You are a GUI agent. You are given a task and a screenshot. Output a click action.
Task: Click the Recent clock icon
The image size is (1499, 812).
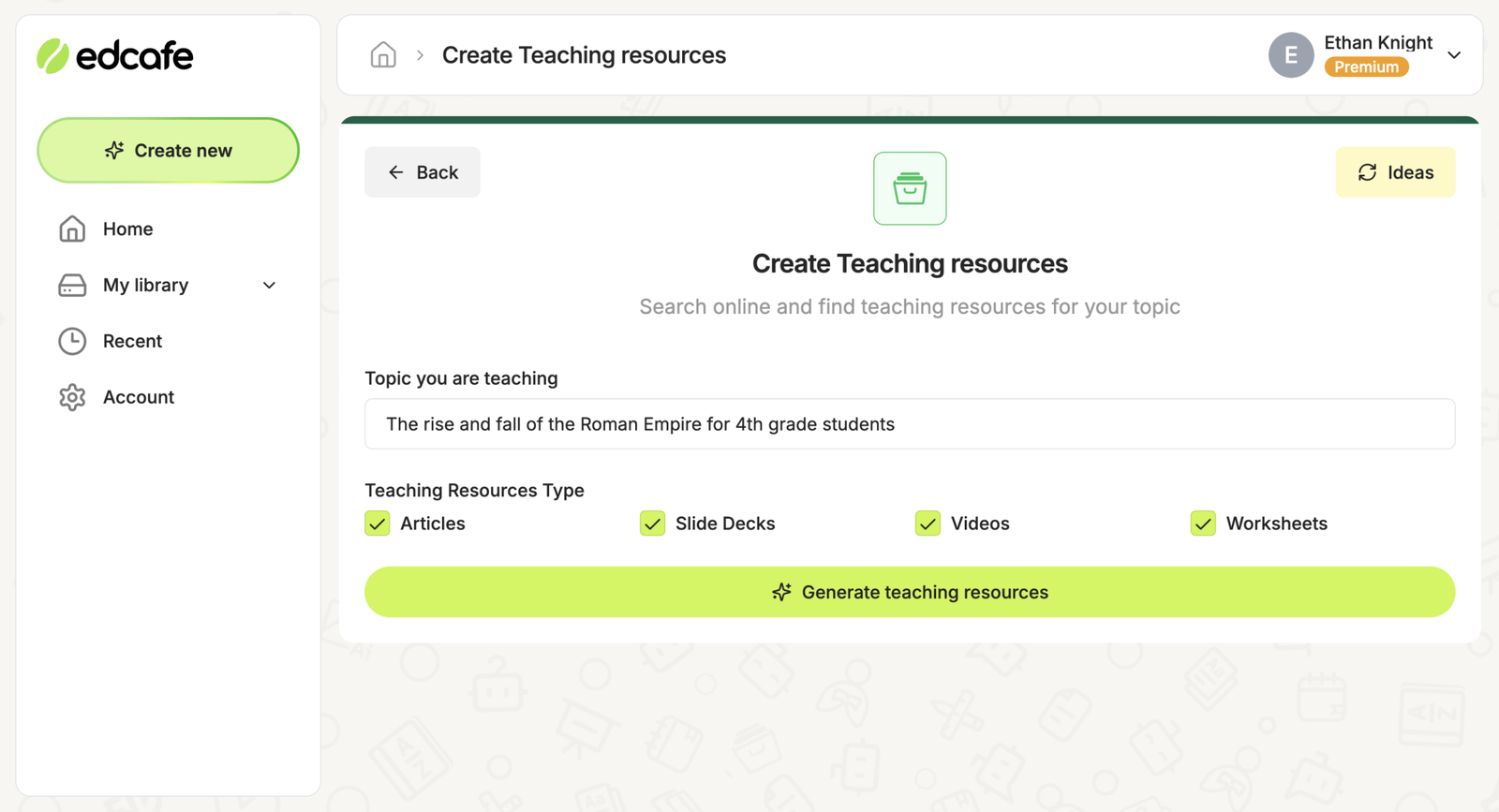[72, 342]
